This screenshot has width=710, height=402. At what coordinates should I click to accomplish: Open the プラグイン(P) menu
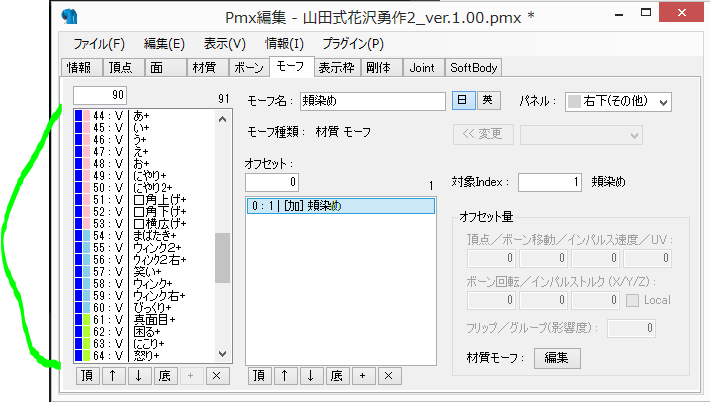[x=353, y=44]
